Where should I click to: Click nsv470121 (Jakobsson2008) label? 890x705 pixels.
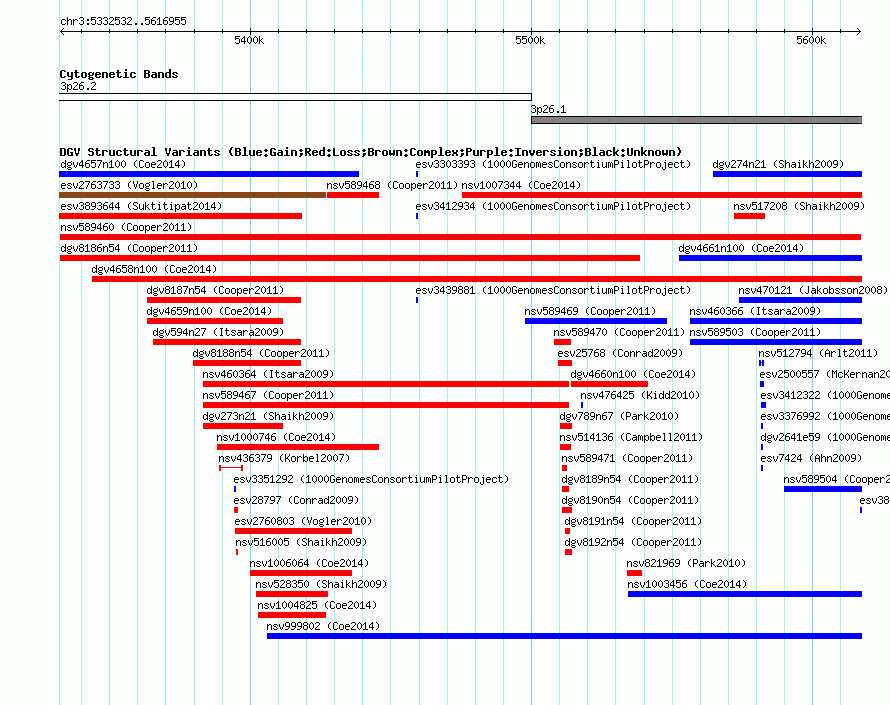click(813, 291)
